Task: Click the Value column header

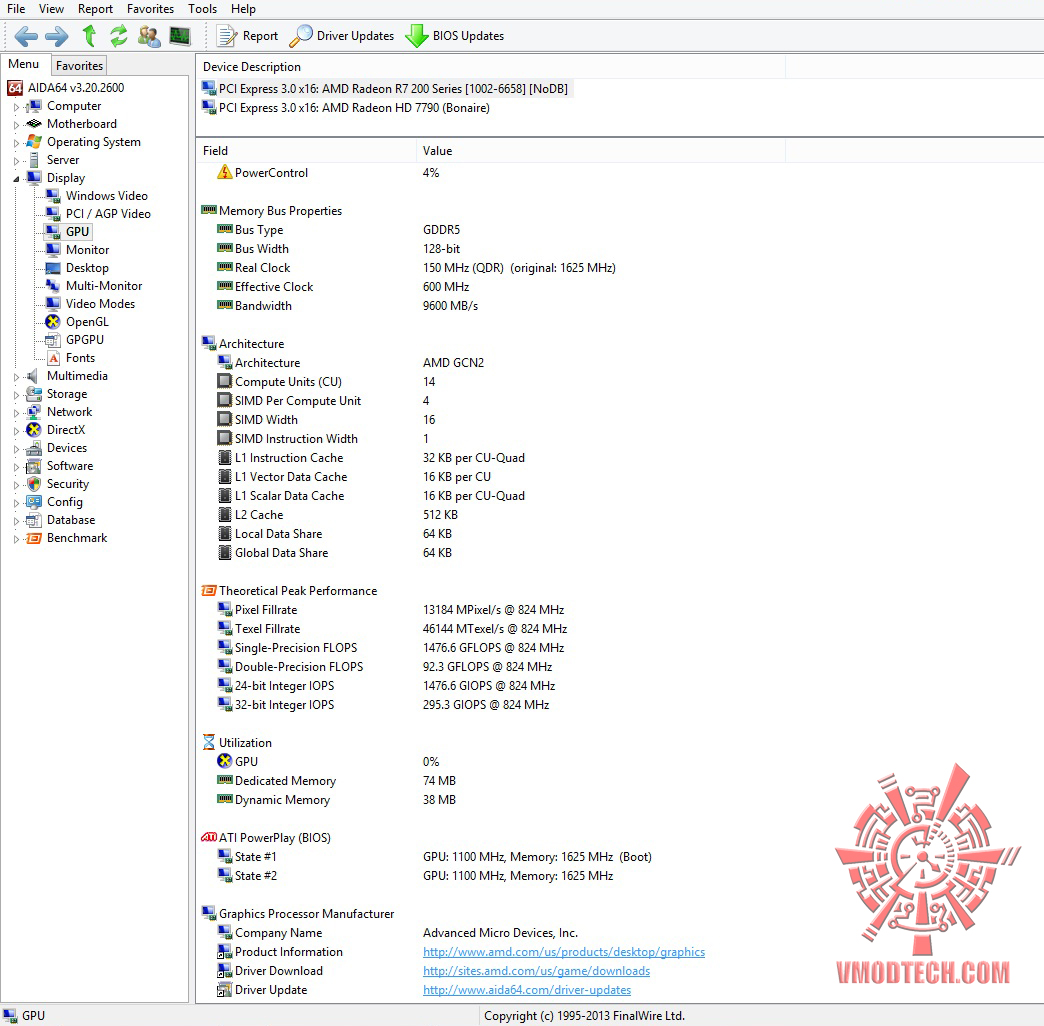Action: pos(601,150)
